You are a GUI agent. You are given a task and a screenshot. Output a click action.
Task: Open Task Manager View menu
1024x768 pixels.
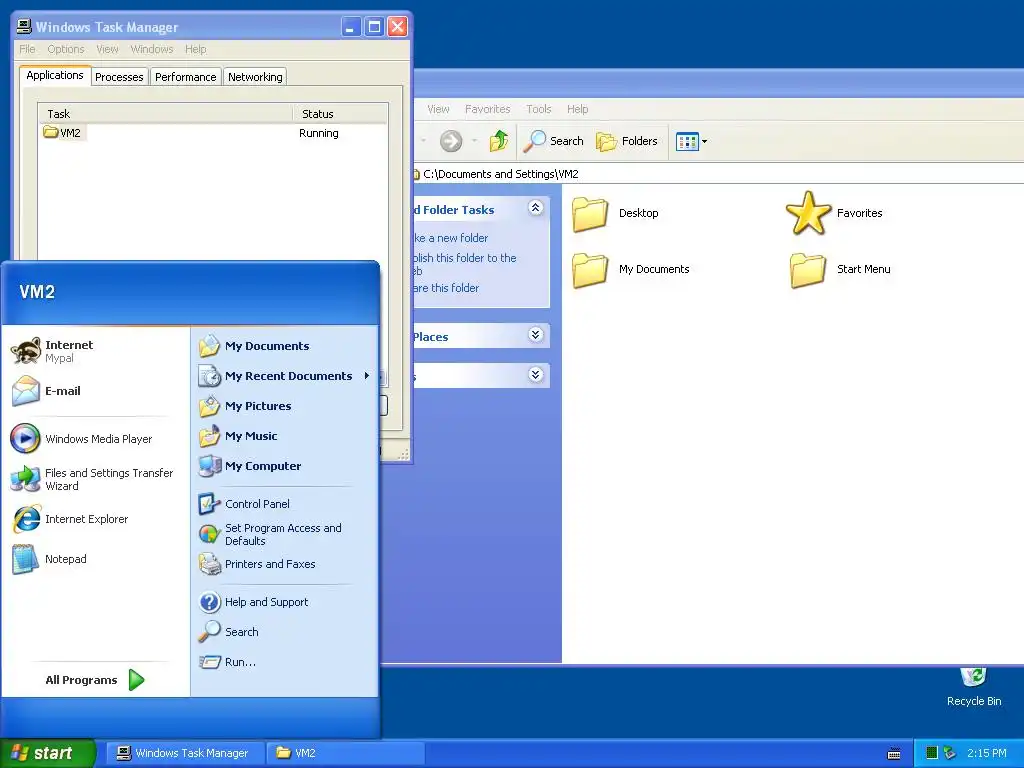click(x=107, y=49)
